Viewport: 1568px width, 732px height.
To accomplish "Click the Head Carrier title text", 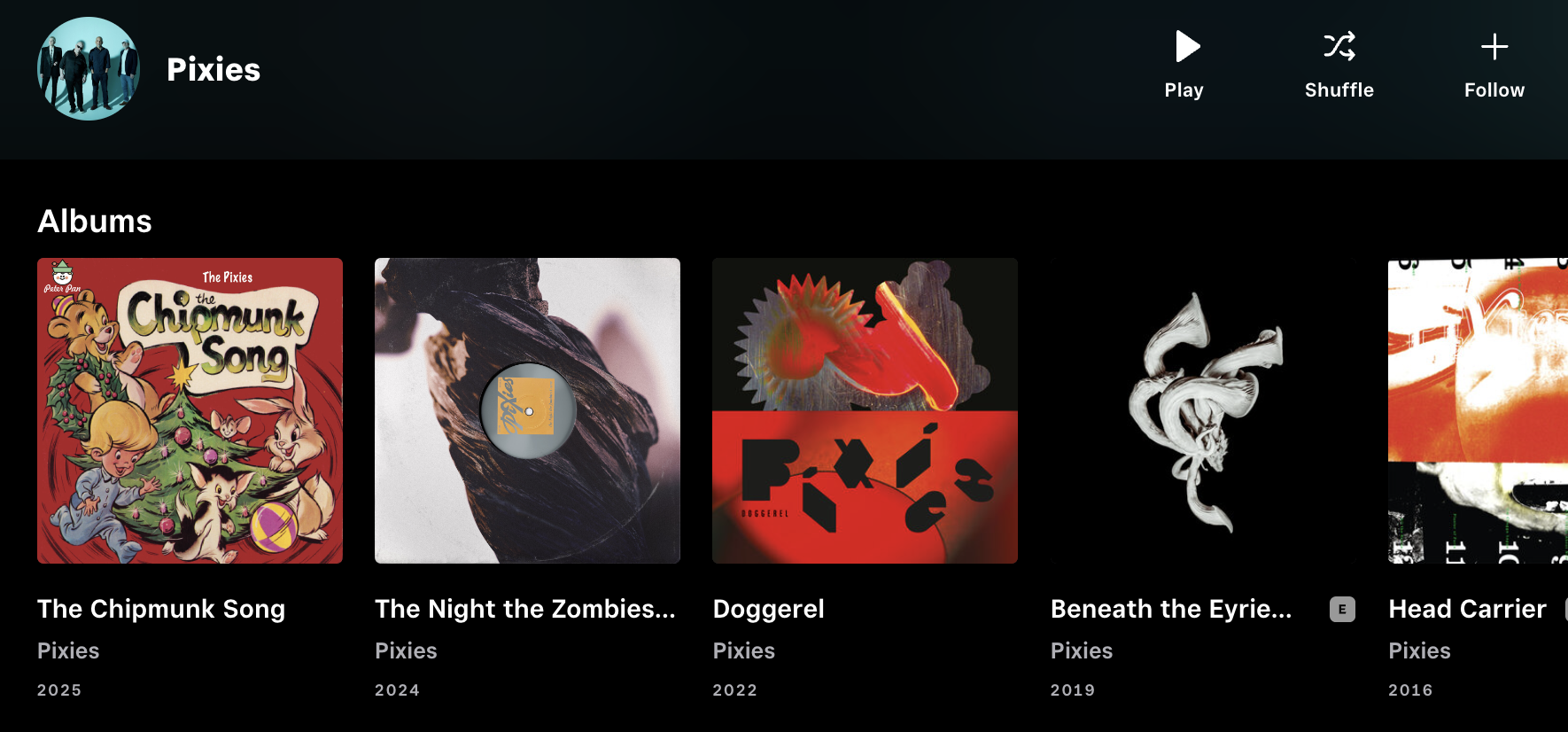I will [1467, 609].
